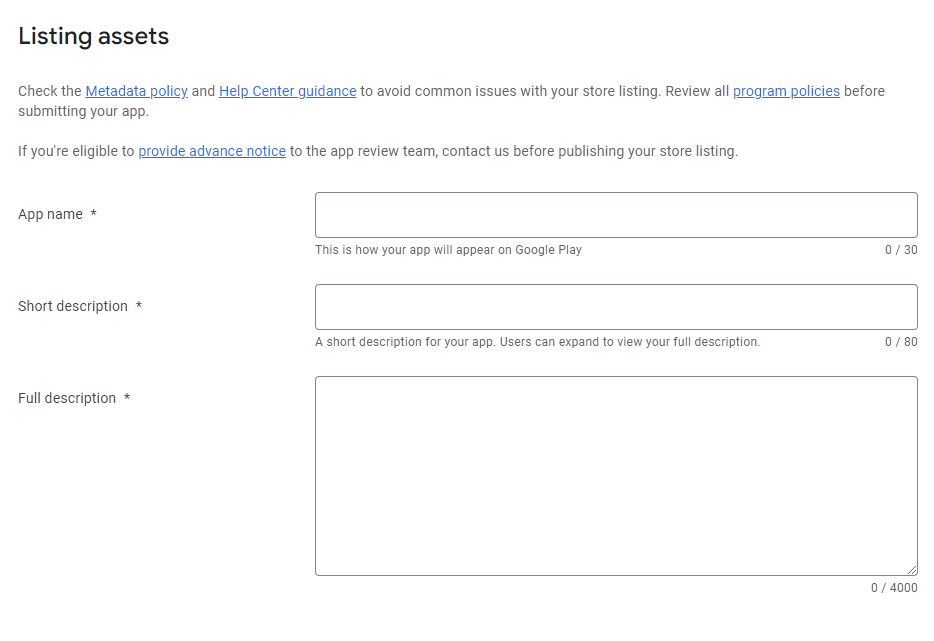The height and width of the screenshot is (641, 934).
Task: Click the 0 / 4000 character counter
Action: [x=894, y=588]
